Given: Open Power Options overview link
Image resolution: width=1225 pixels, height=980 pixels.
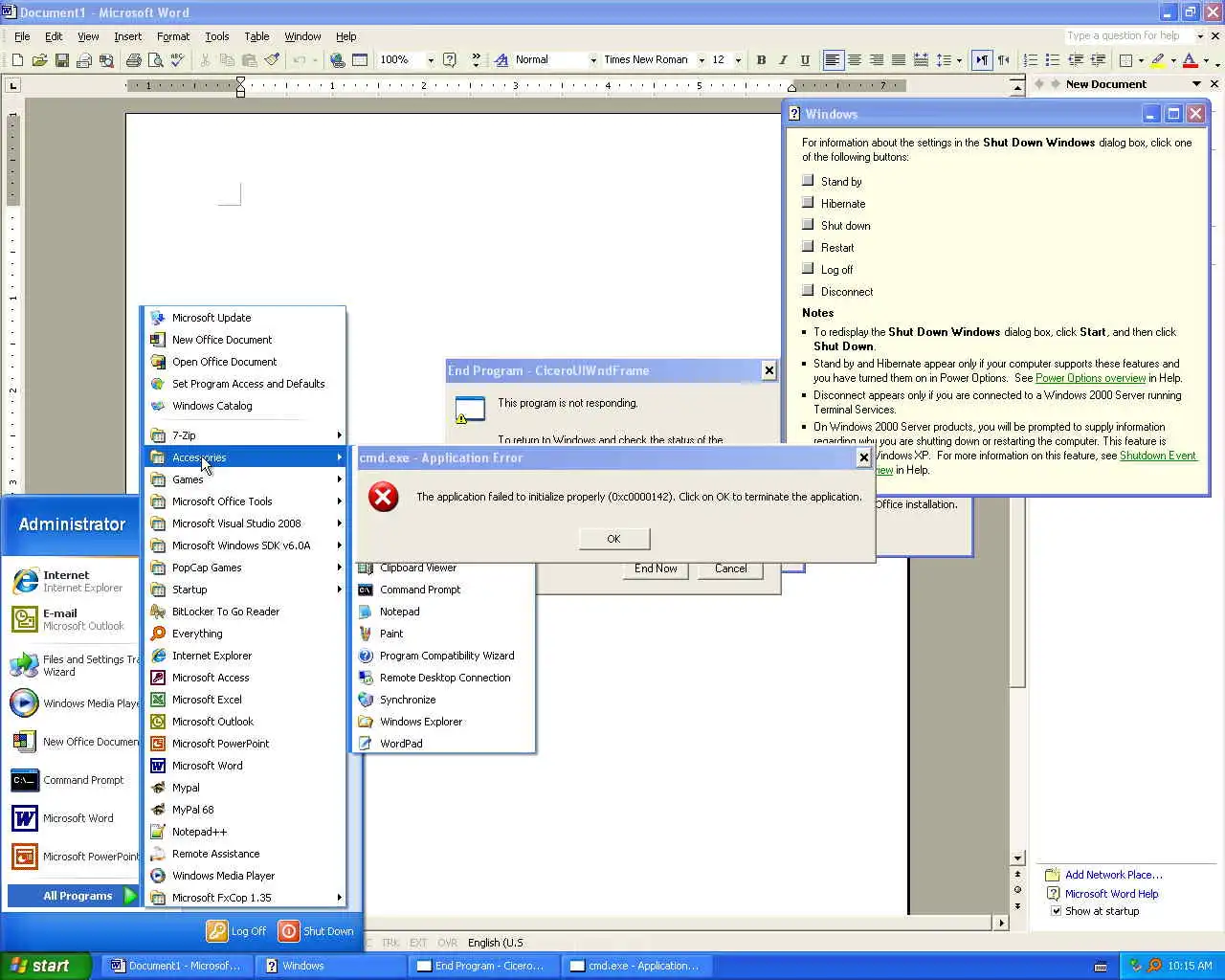Looking at the screenshot, I should click(1090, 378).
